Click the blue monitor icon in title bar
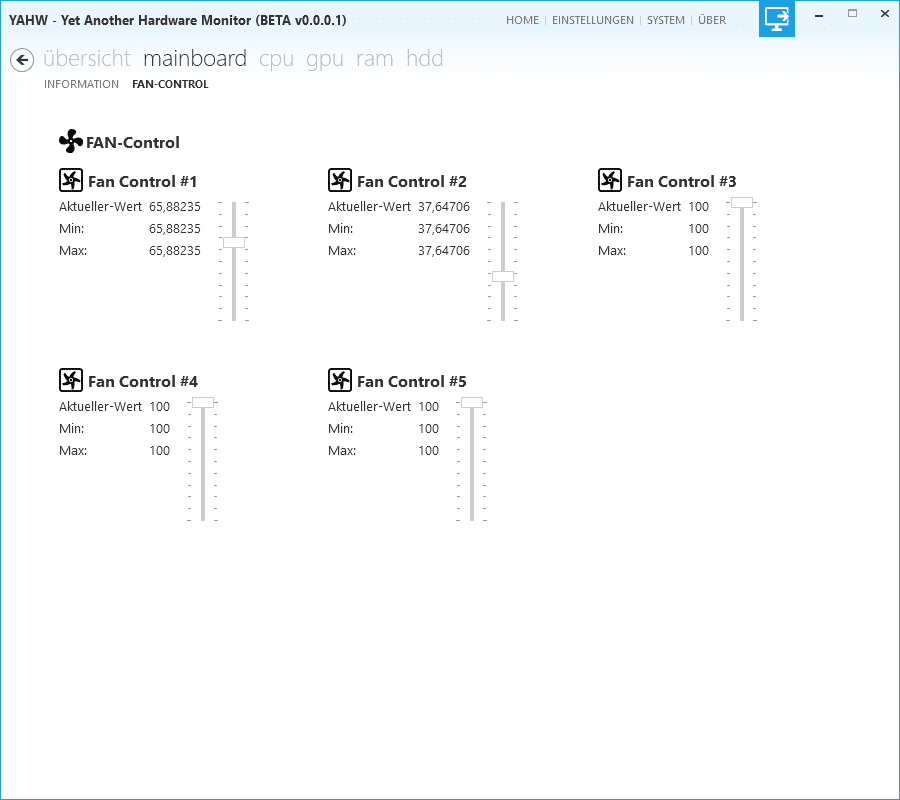The width and height of the screenshot is (900, 800). pos(777,19)
